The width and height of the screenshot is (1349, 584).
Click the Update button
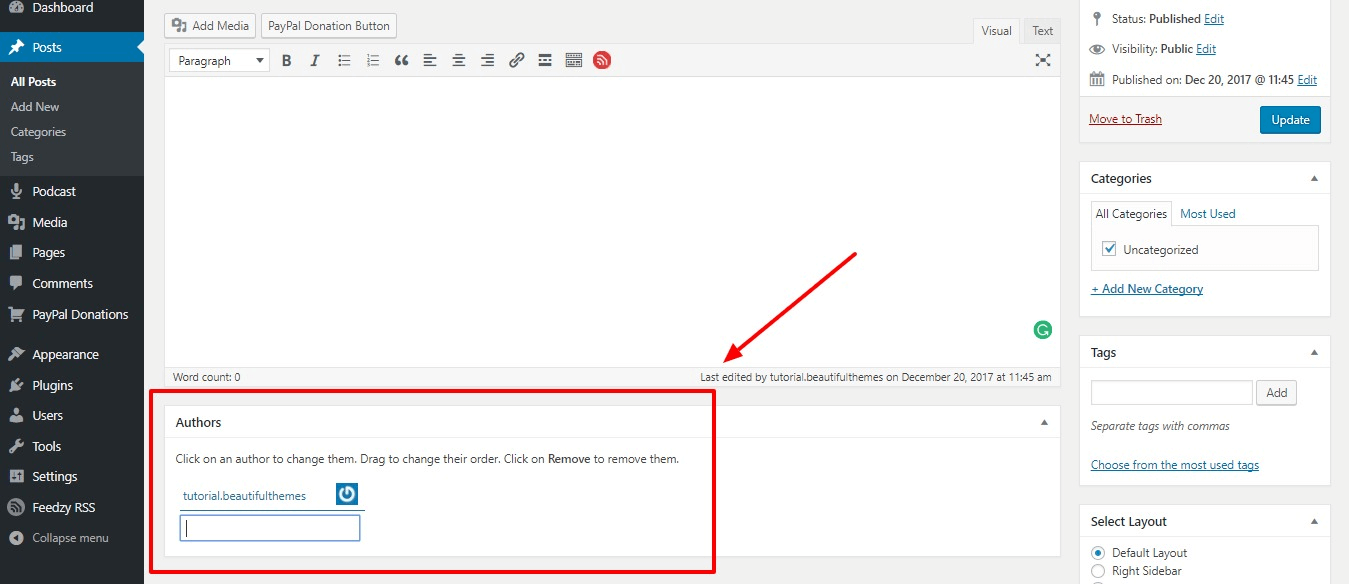pyautogui.click(x=1290, y=120)
